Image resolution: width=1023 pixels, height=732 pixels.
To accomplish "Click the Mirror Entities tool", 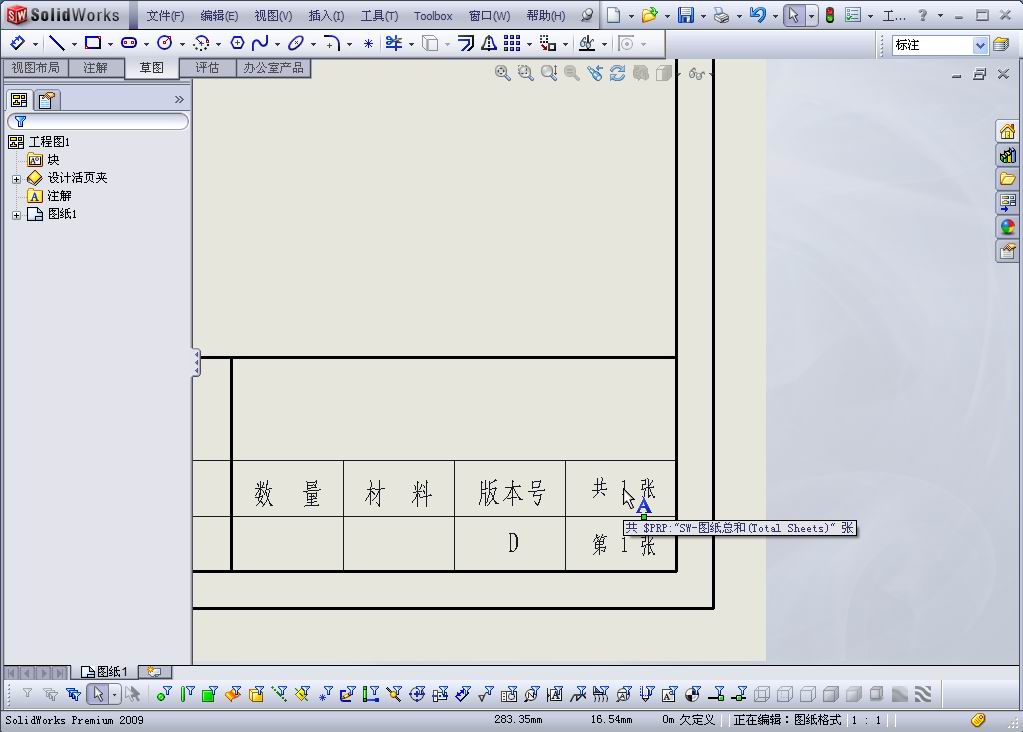I will coord(489,43).
